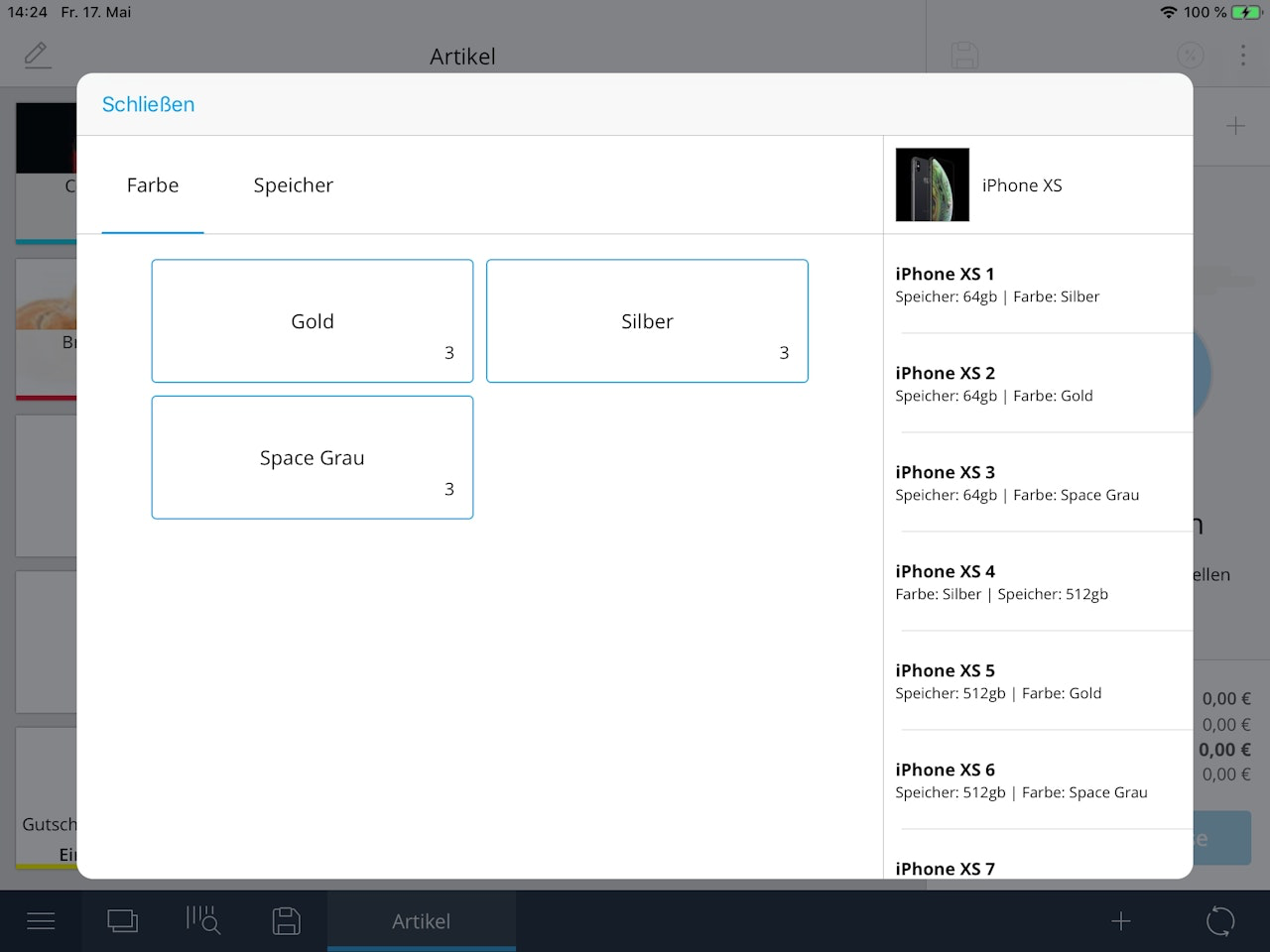This screenshot has width=1270, height=952.
Task: Open the hamburger menu in bottom bar
Action: (41, 921)
